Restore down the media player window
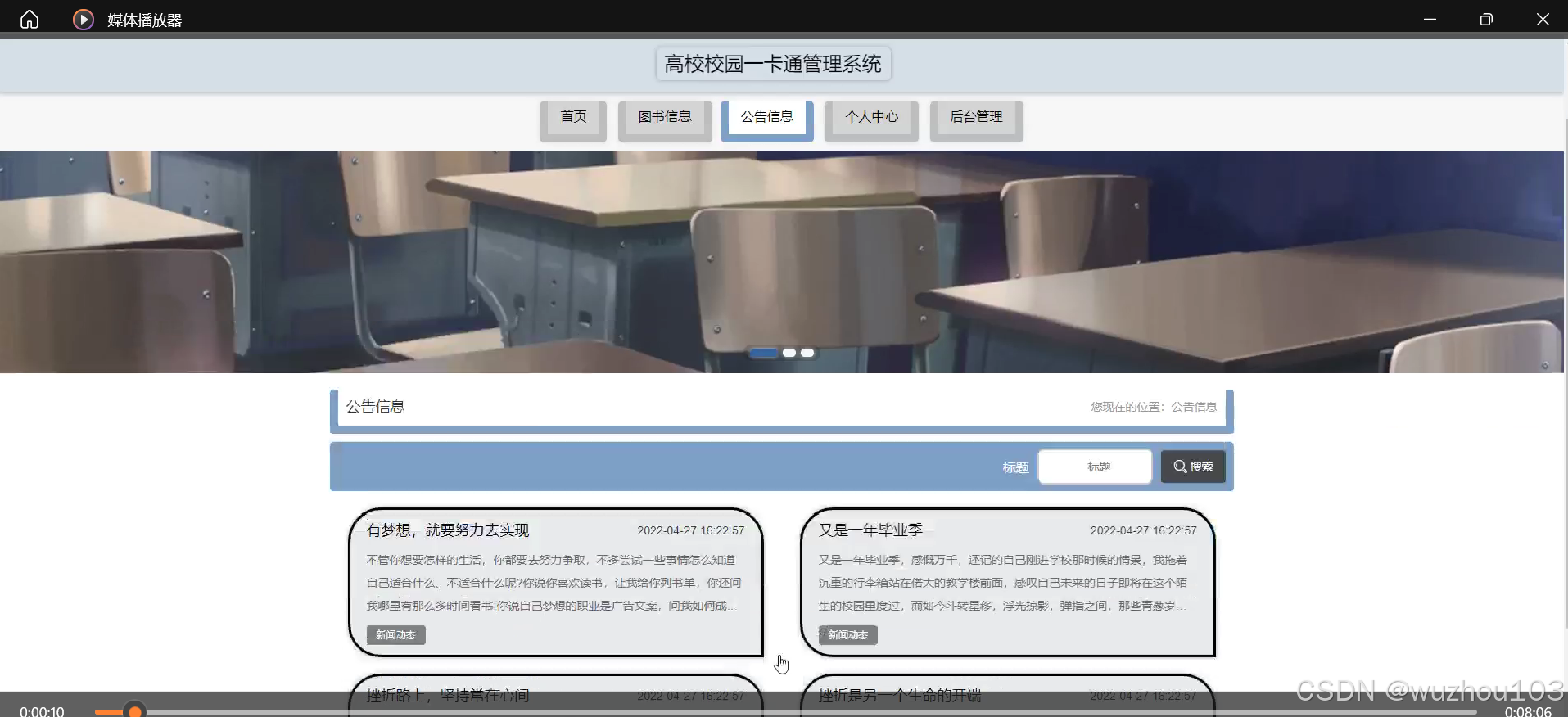The width and height of the screenshot is (1568, 717). 1486,19
